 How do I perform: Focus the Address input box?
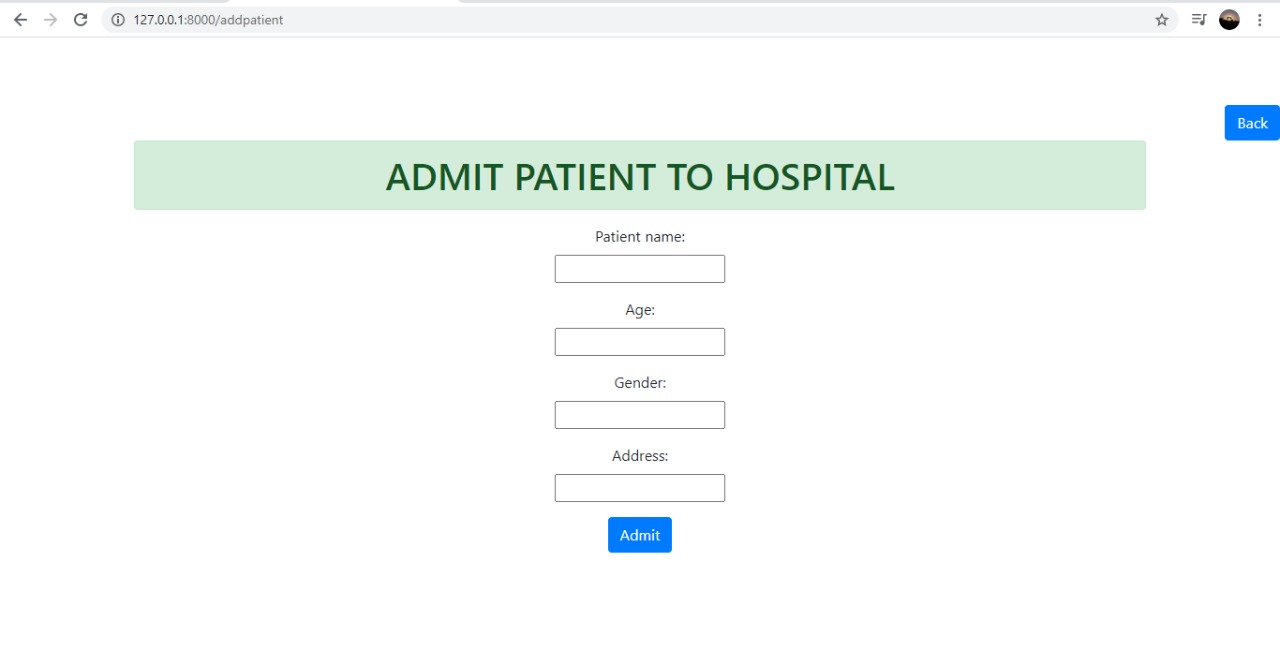(639, 487)
